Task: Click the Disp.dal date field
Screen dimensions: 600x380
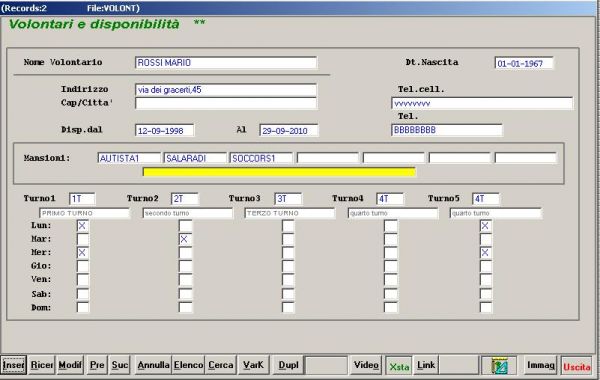Action: tap(164, 130)
